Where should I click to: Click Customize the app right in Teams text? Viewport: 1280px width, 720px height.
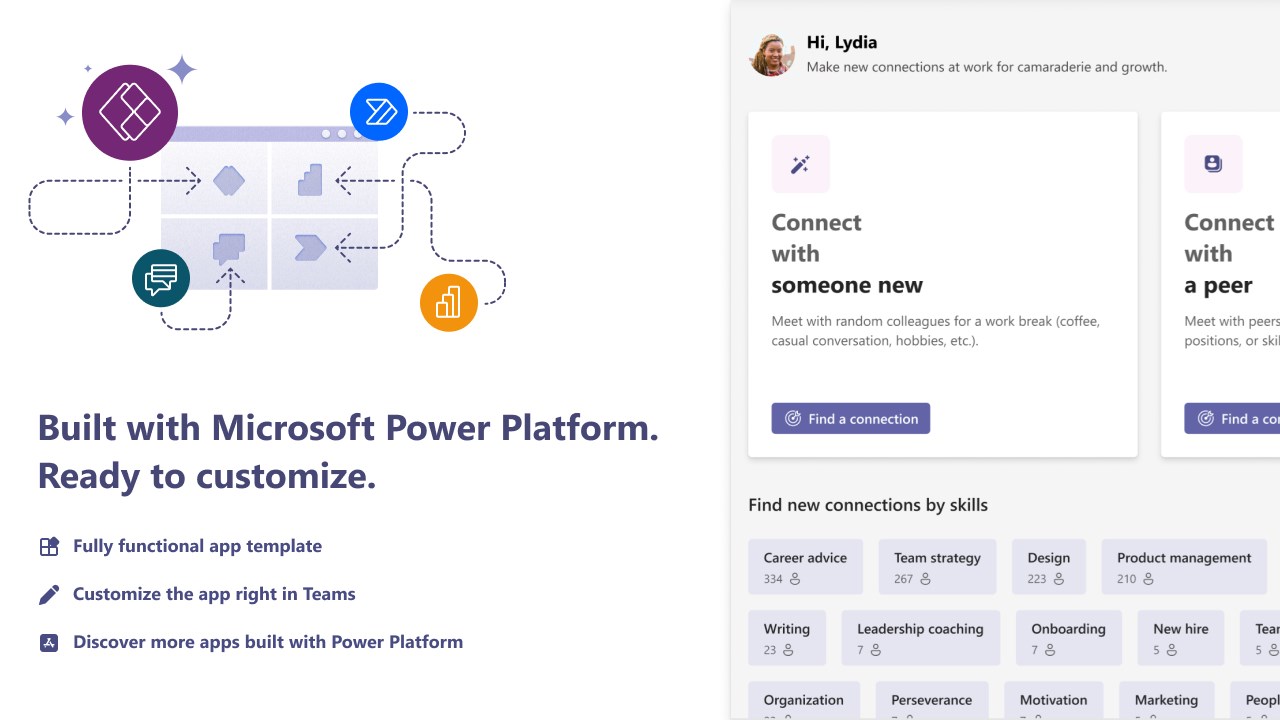[x=214, y=594]
